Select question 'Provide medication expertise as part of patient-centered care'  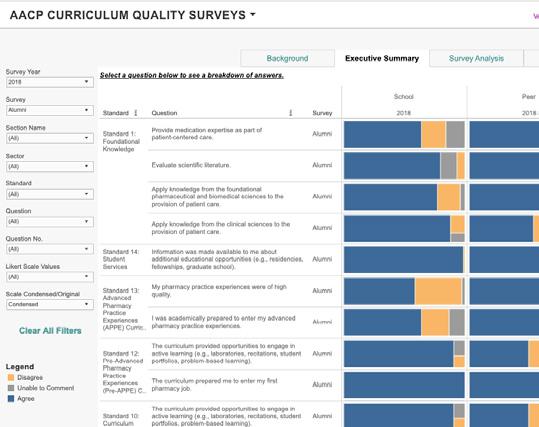207,134
